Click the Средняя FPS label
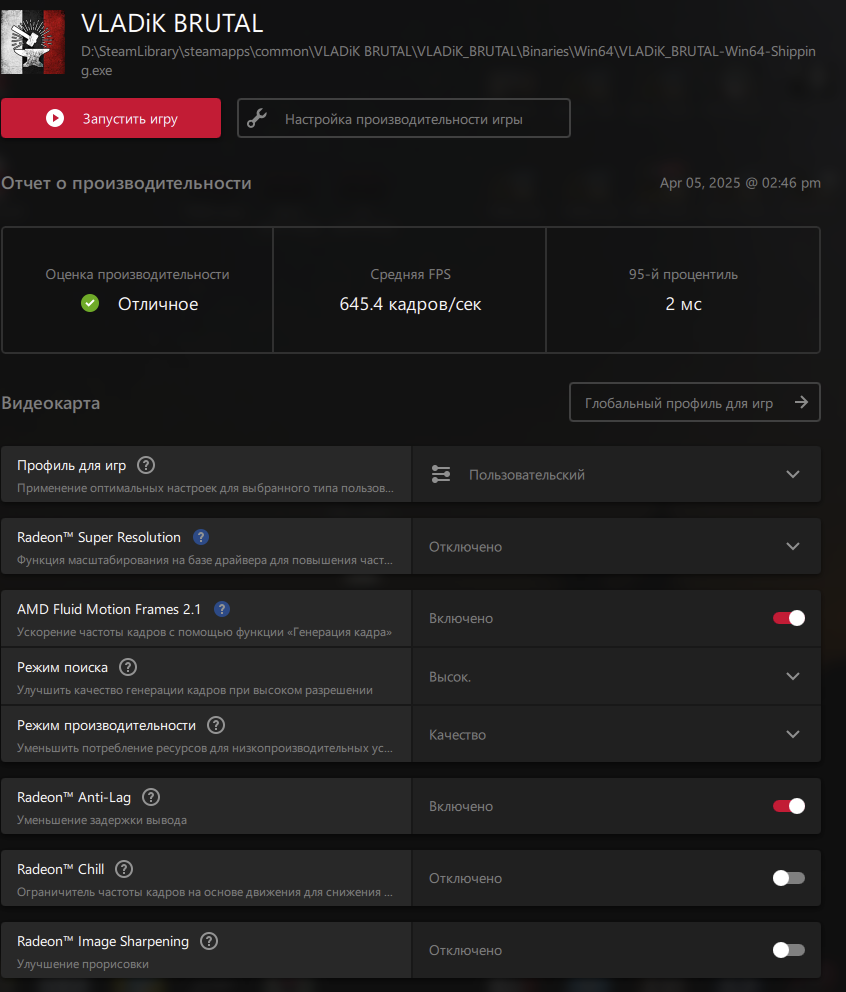846x992 pixels. [x=411, y=275]
